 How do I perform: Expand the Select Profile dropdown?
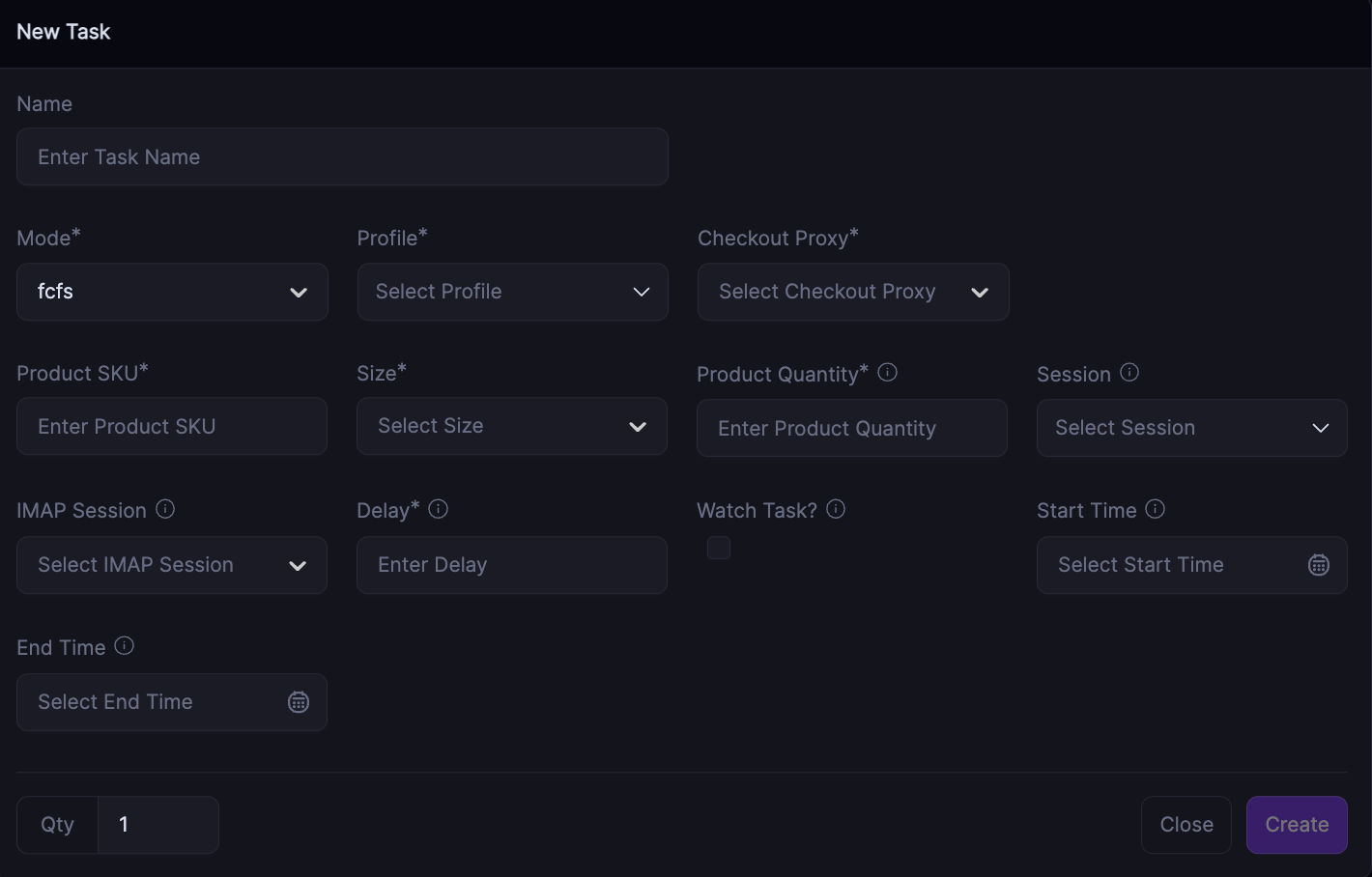click(x=512, y=292)
